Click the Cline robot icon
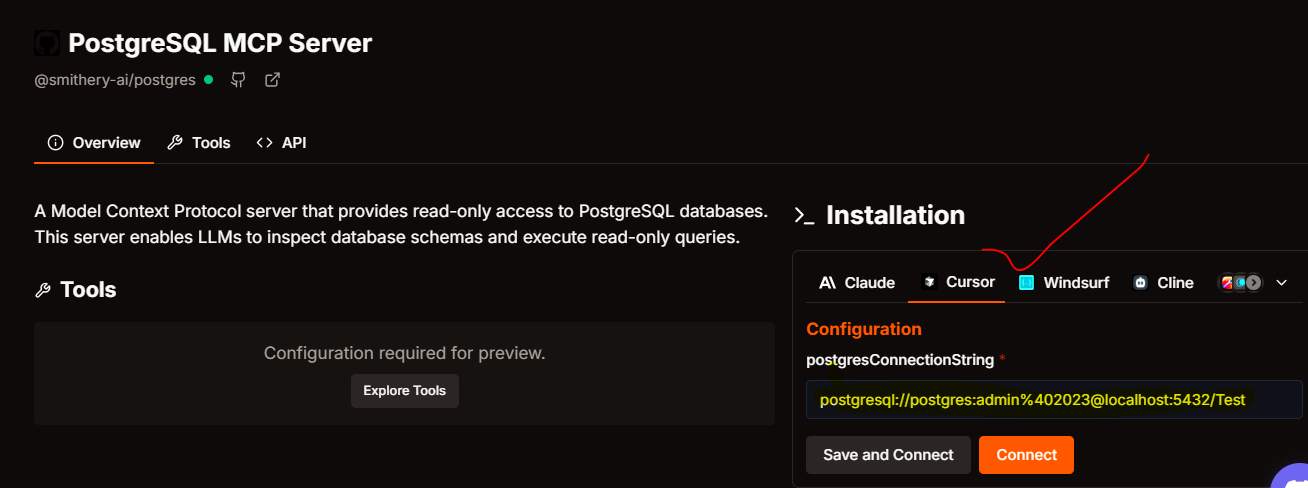 pos(1140,283)
